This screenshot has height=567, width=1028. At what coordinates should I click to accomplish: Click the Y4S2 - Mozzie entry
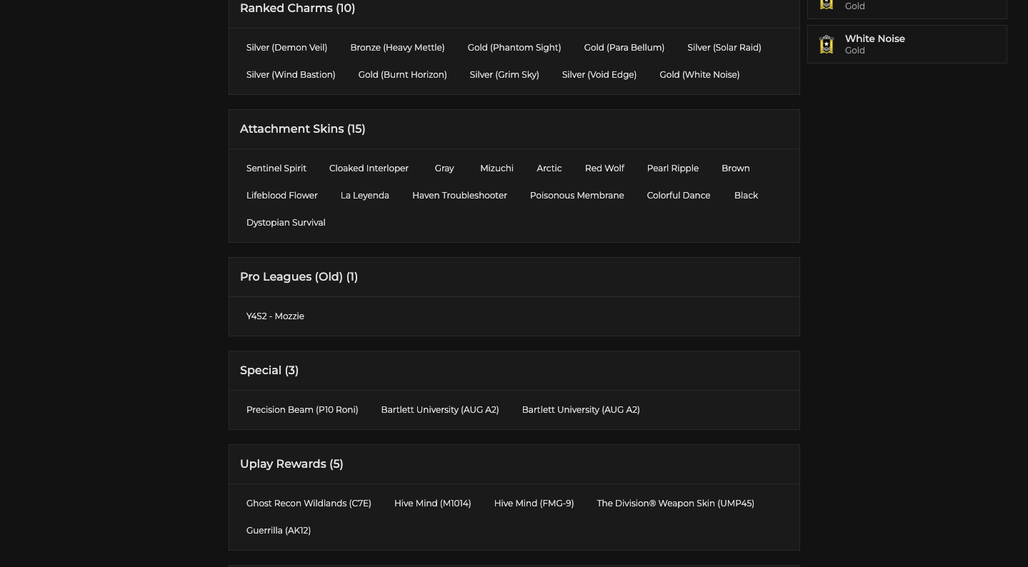(275, 316)
